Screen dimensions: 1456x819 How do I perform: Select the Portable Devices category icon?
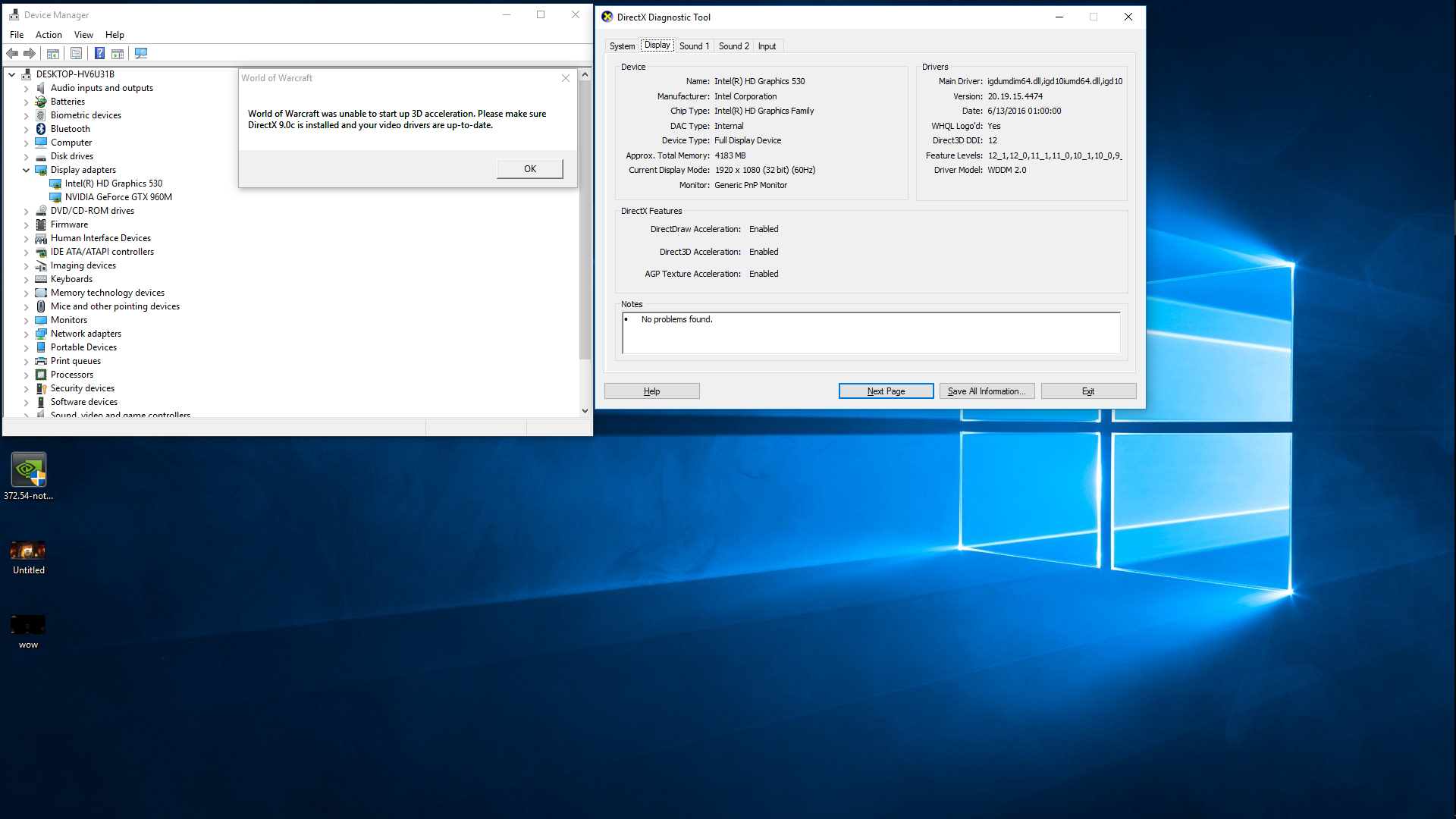click(41, 347)
